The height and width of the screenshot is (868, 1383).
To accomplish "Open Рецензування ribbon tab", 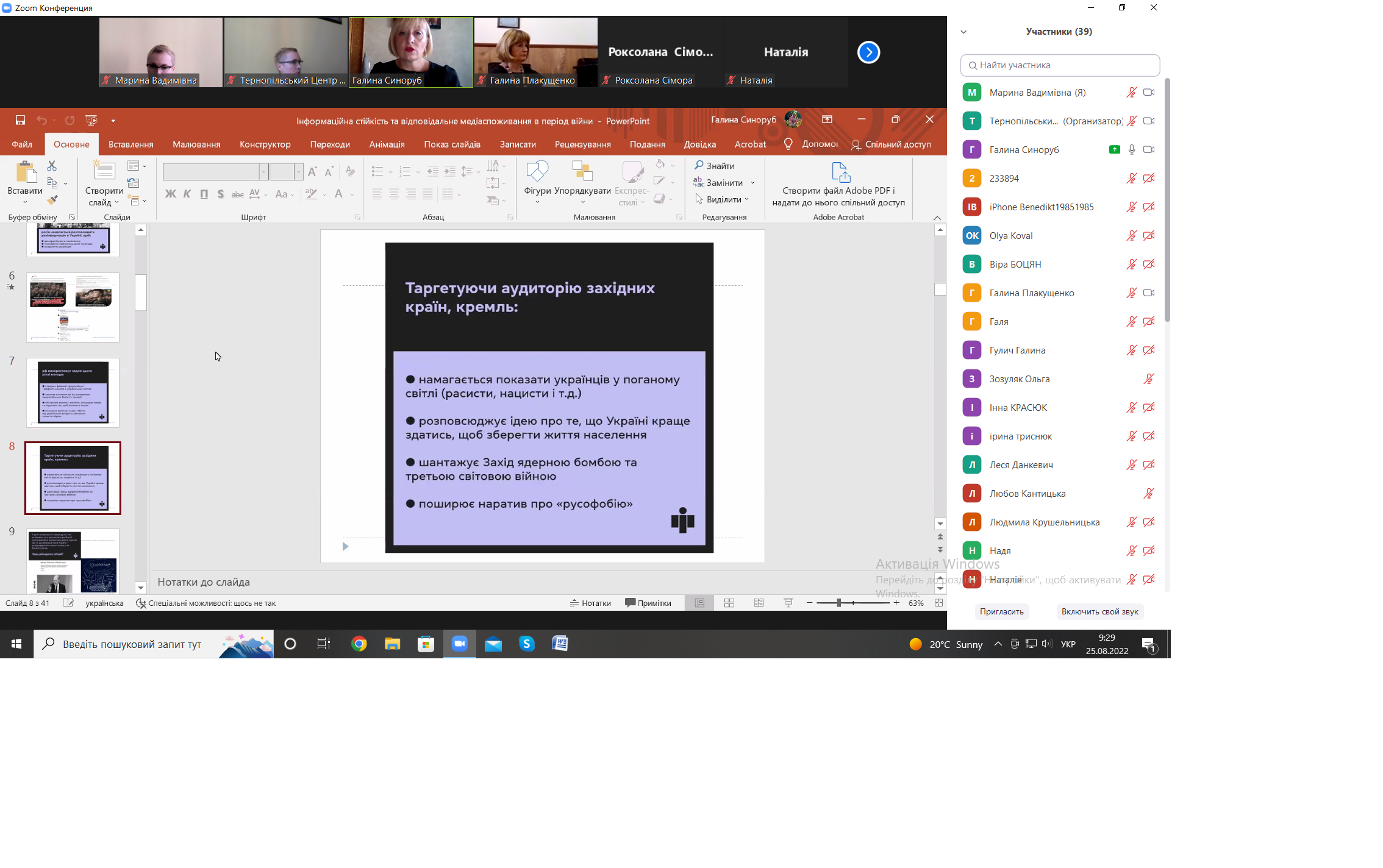I will [x=582, y=144].
